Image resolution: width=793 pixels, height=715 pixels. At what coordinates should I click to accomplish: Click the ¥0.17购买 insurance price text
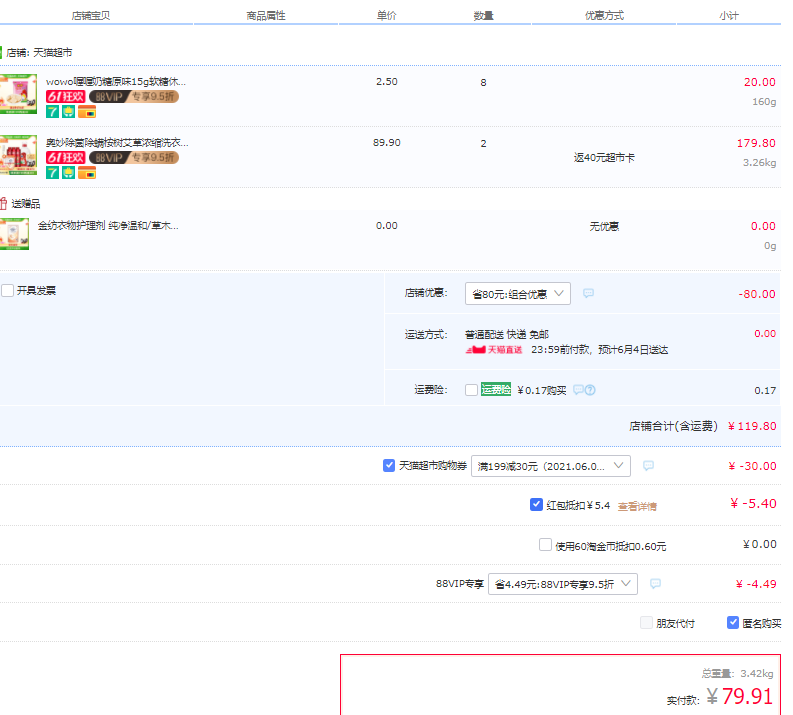[542, 390]
